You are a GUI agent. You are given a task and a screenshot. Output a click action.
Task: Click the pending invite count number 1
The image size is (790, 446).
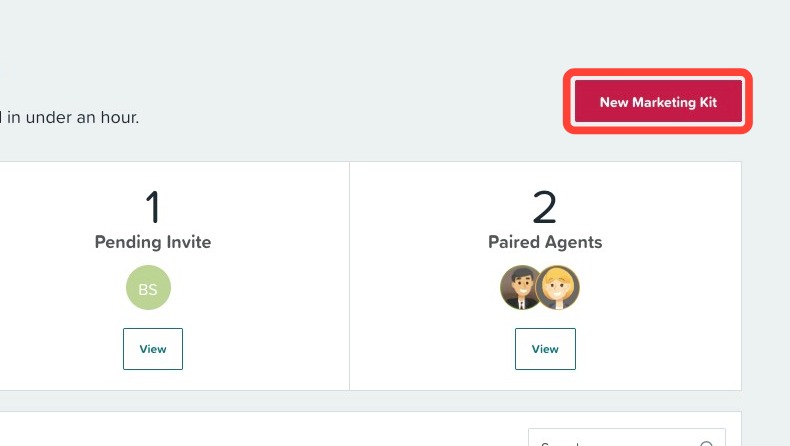153,207
